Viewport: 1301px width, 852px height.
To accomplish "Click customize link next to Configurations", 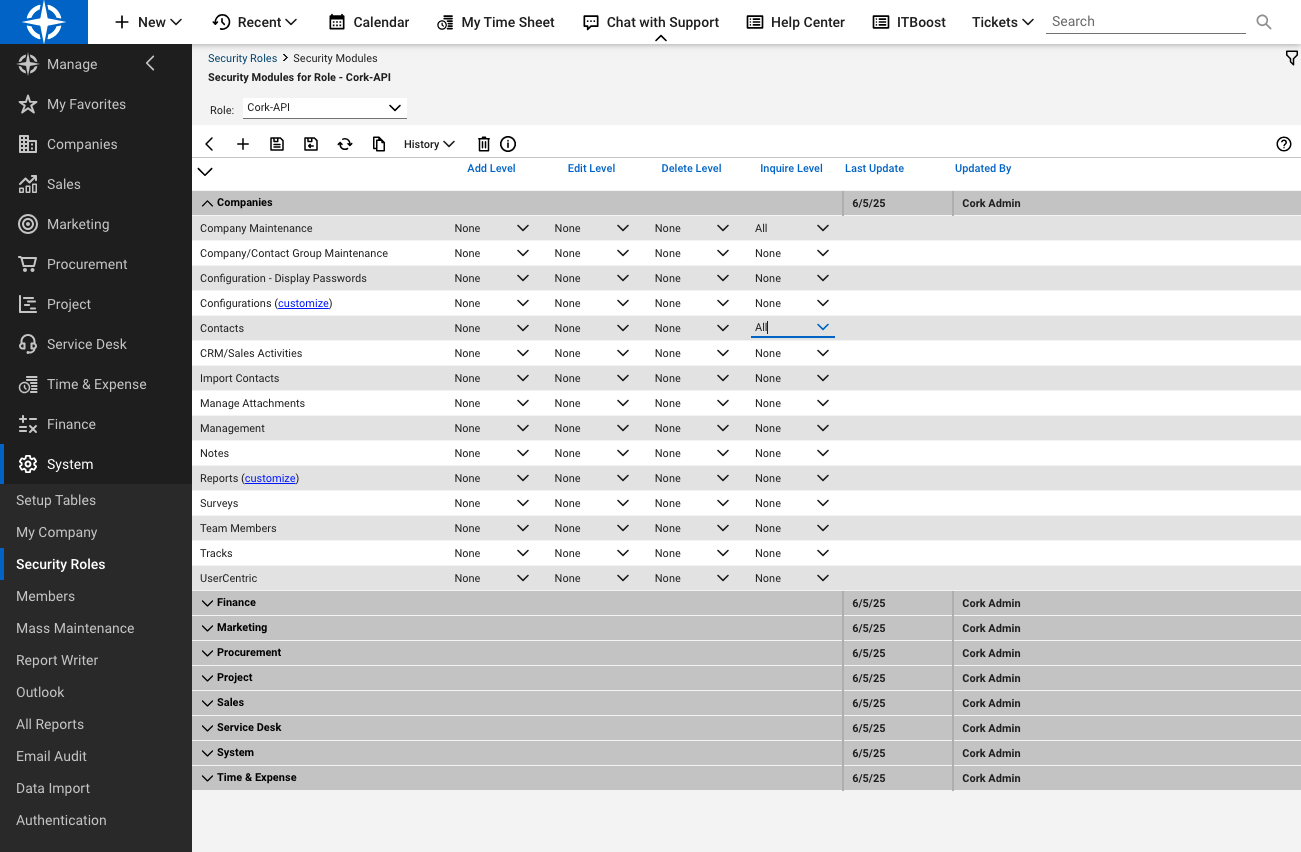I will tap(303, 303).
